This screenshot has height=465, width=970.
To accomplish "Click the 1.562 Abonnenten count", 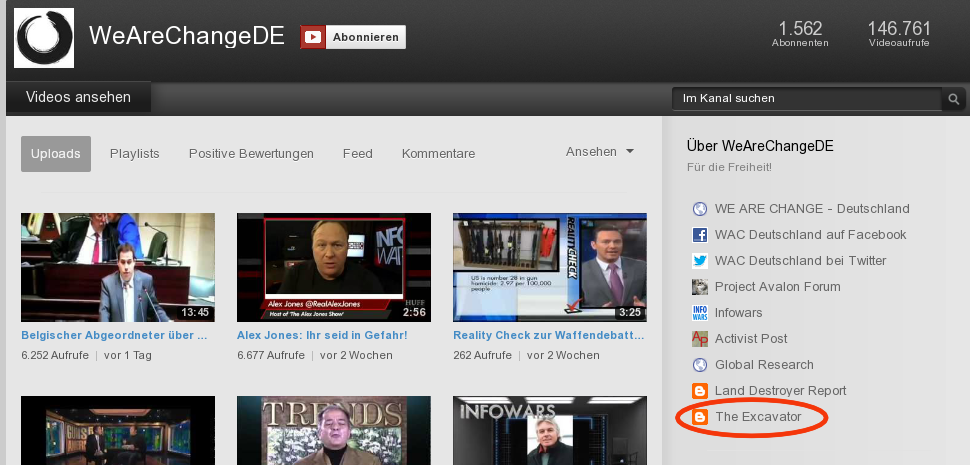I will coord(800,33).
